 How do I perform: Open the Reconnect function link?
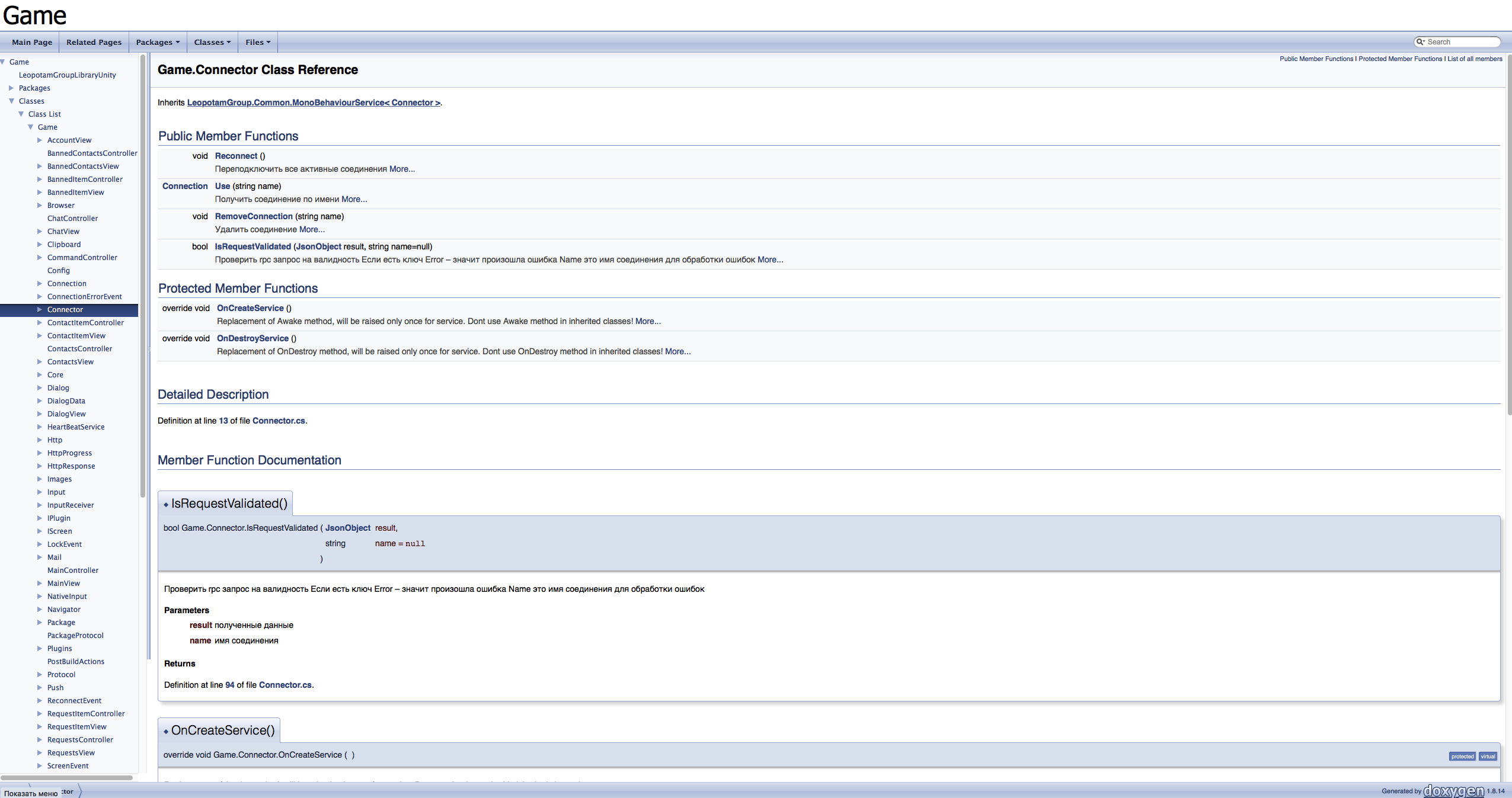[x=236, y=156]
